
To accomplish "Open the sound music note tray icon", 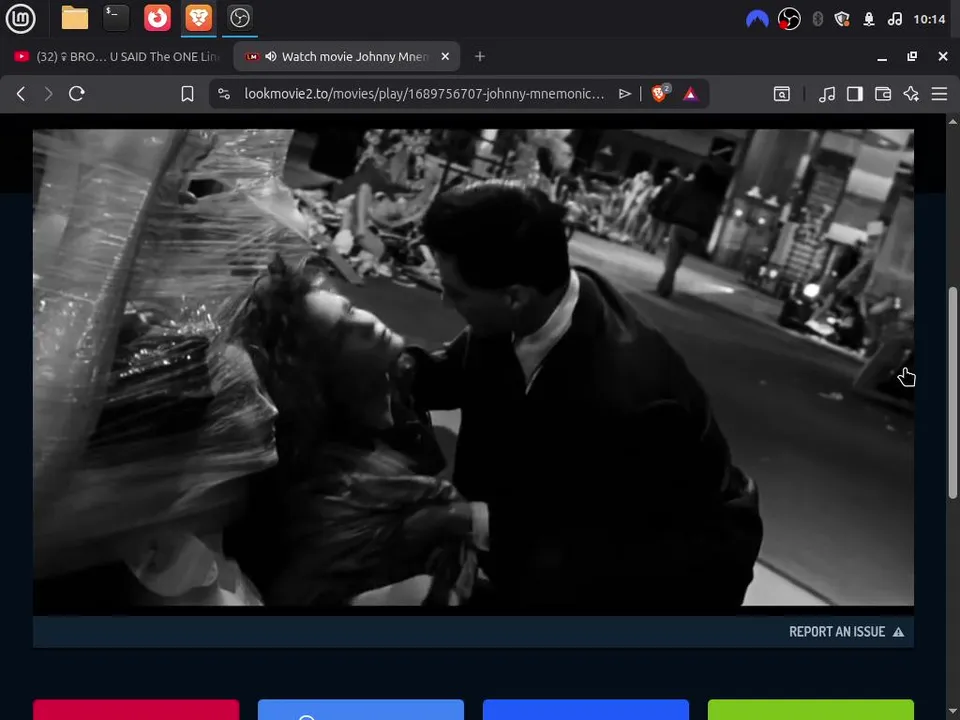I will [x=894, y=20].
